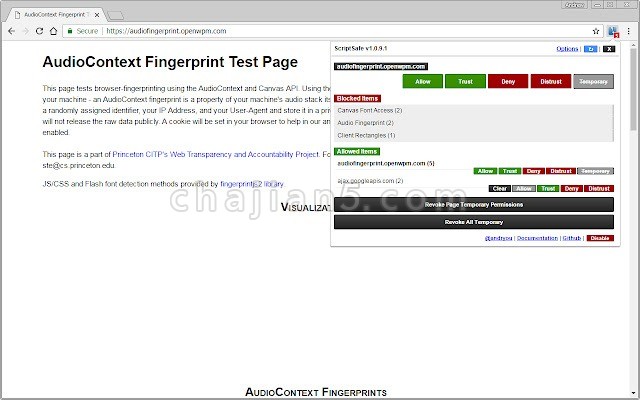
Task: Click the Allowed Items green header label
Action: point(357,151)
